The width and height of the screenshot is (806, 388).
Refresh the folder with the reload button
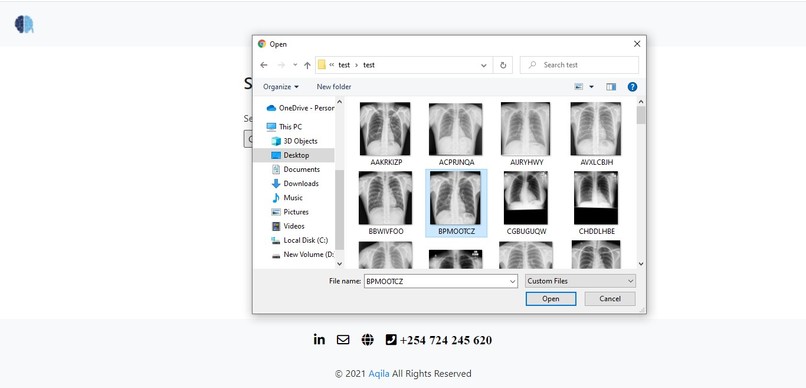point(503,65)
